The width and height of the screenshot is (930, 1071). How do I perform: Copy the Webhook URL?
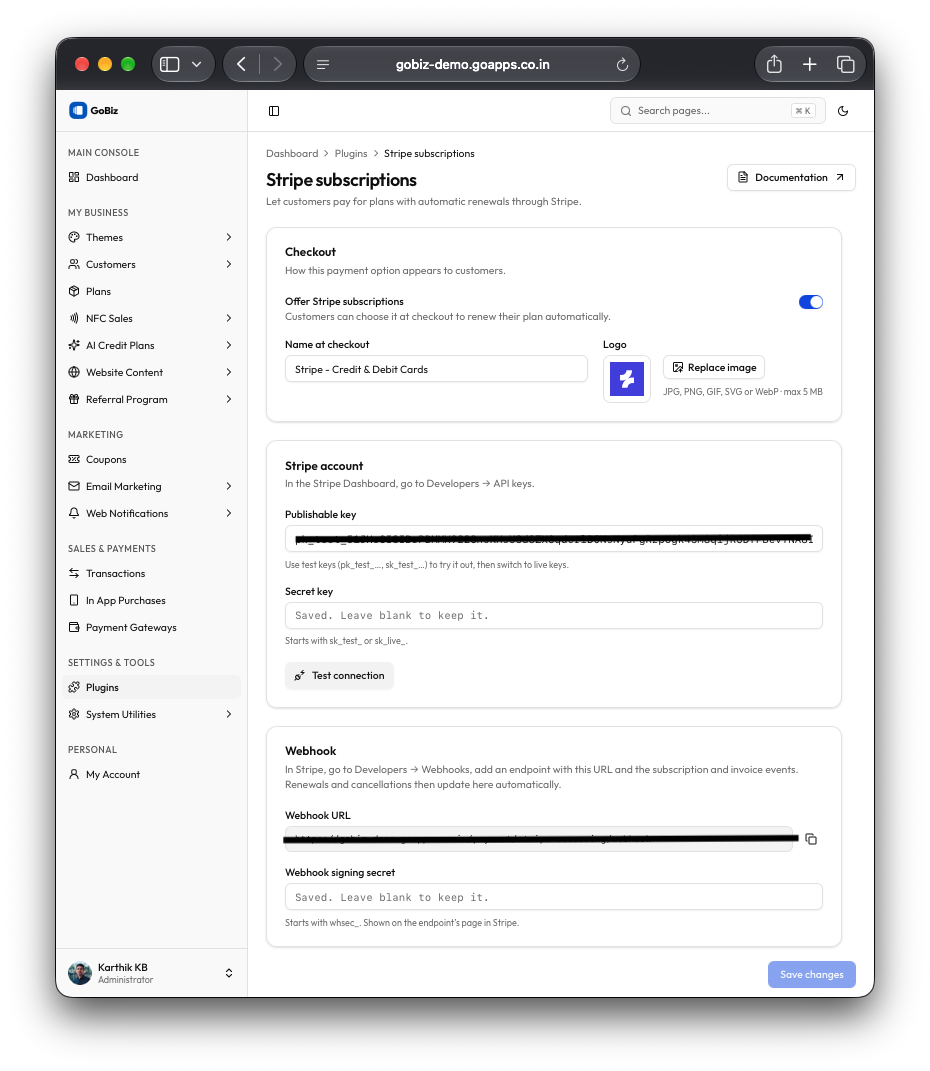click(x=811, y=839)
